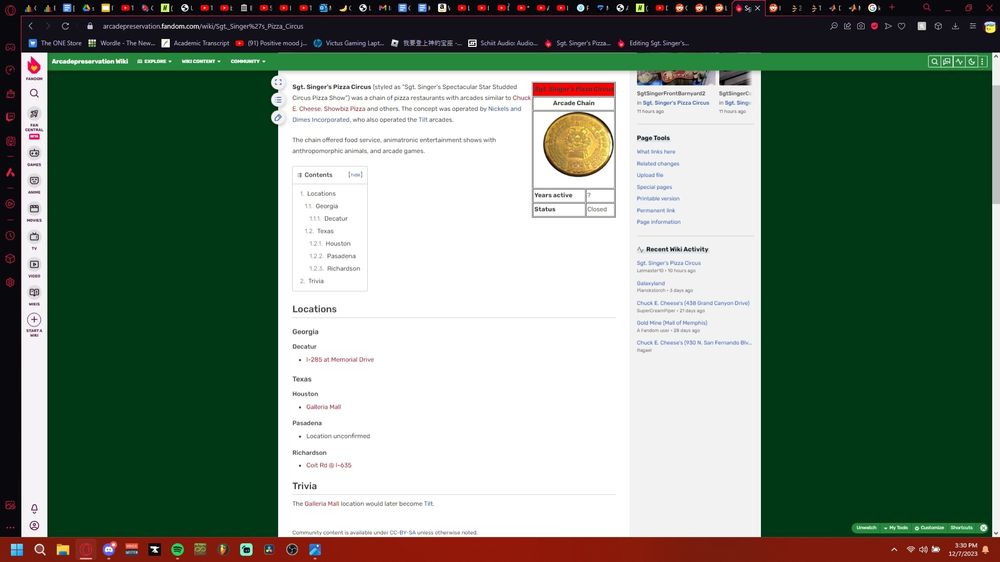
Task: Open the browser ad blocker shield icon
Action: click(x=874, y=26)
